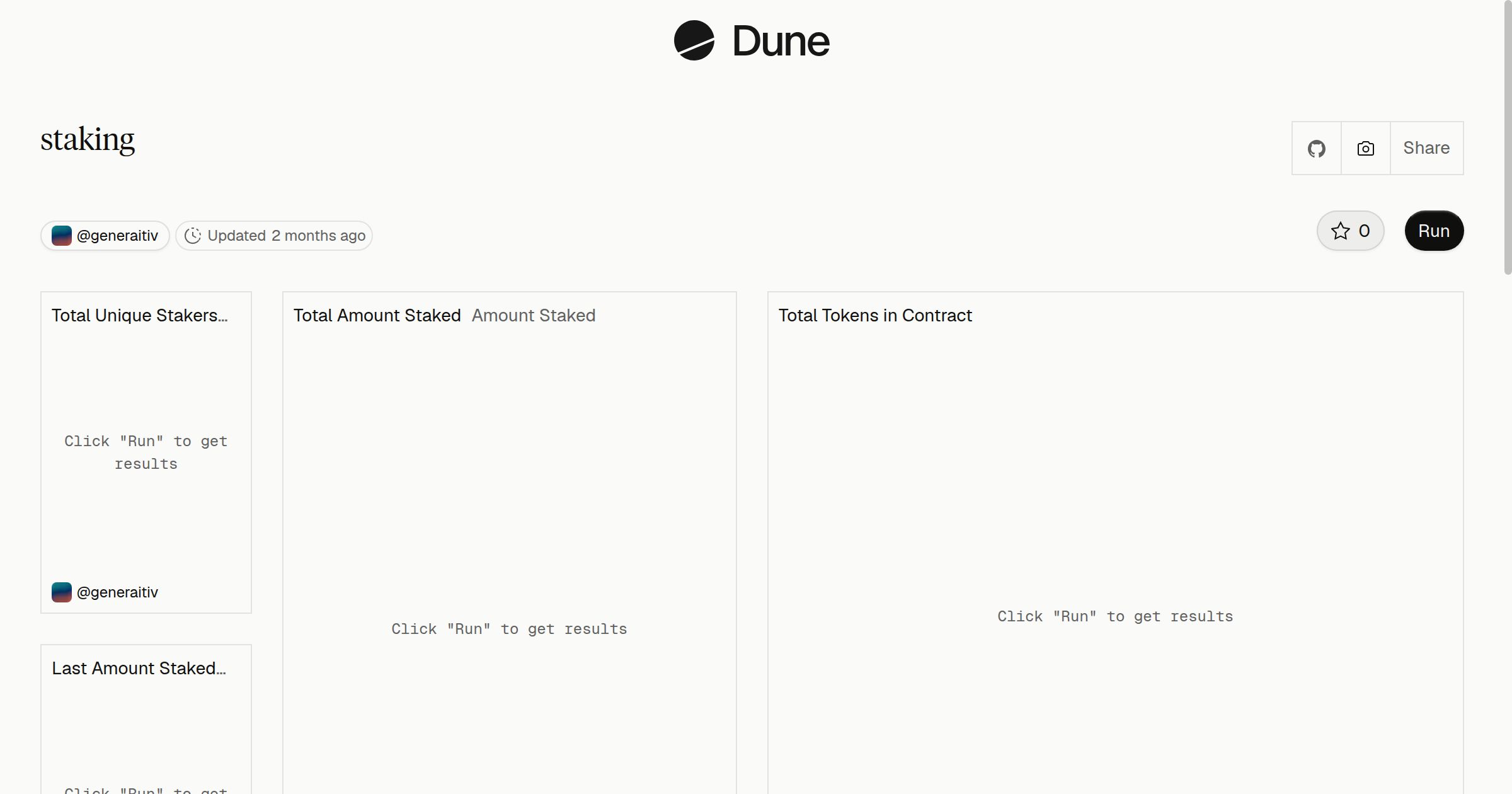This screenshot has width=1512, height=794.
Task: Click the staking dashboard title
Action: pyautogui.click(x=88, y=139)
